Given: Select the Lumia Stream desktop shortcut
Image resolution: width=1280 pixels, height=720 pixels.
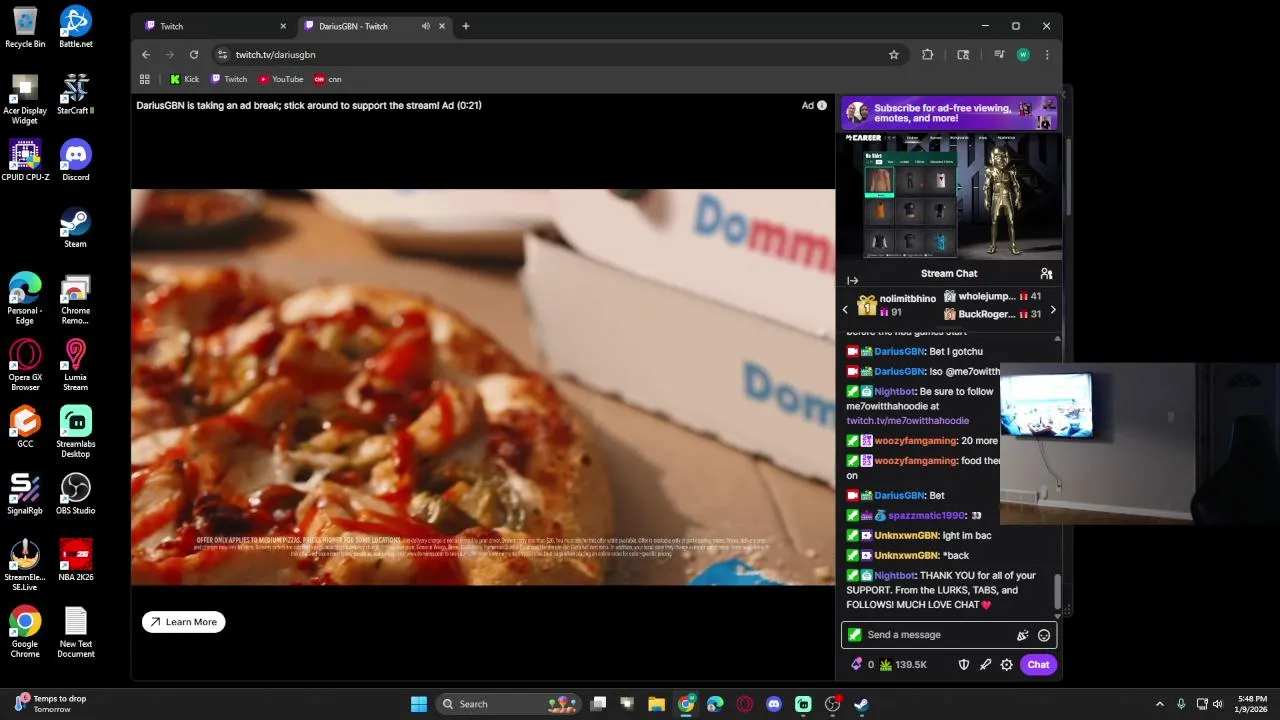Looking at the screenshot, I should pyautogui.click(x=76, y=365).
